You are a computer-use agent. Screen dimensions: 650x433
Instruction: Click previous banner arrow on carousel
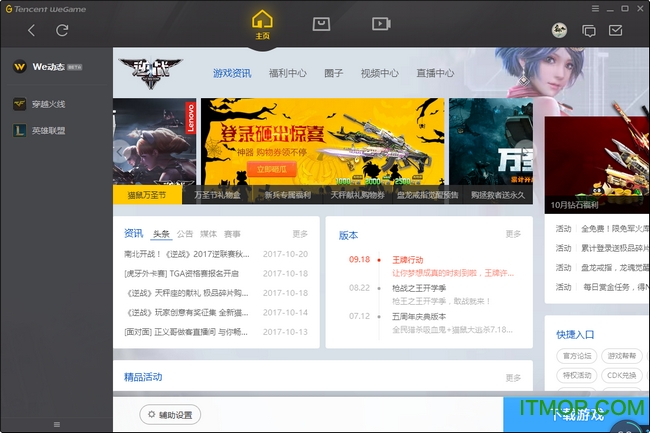tap(120, 152)
